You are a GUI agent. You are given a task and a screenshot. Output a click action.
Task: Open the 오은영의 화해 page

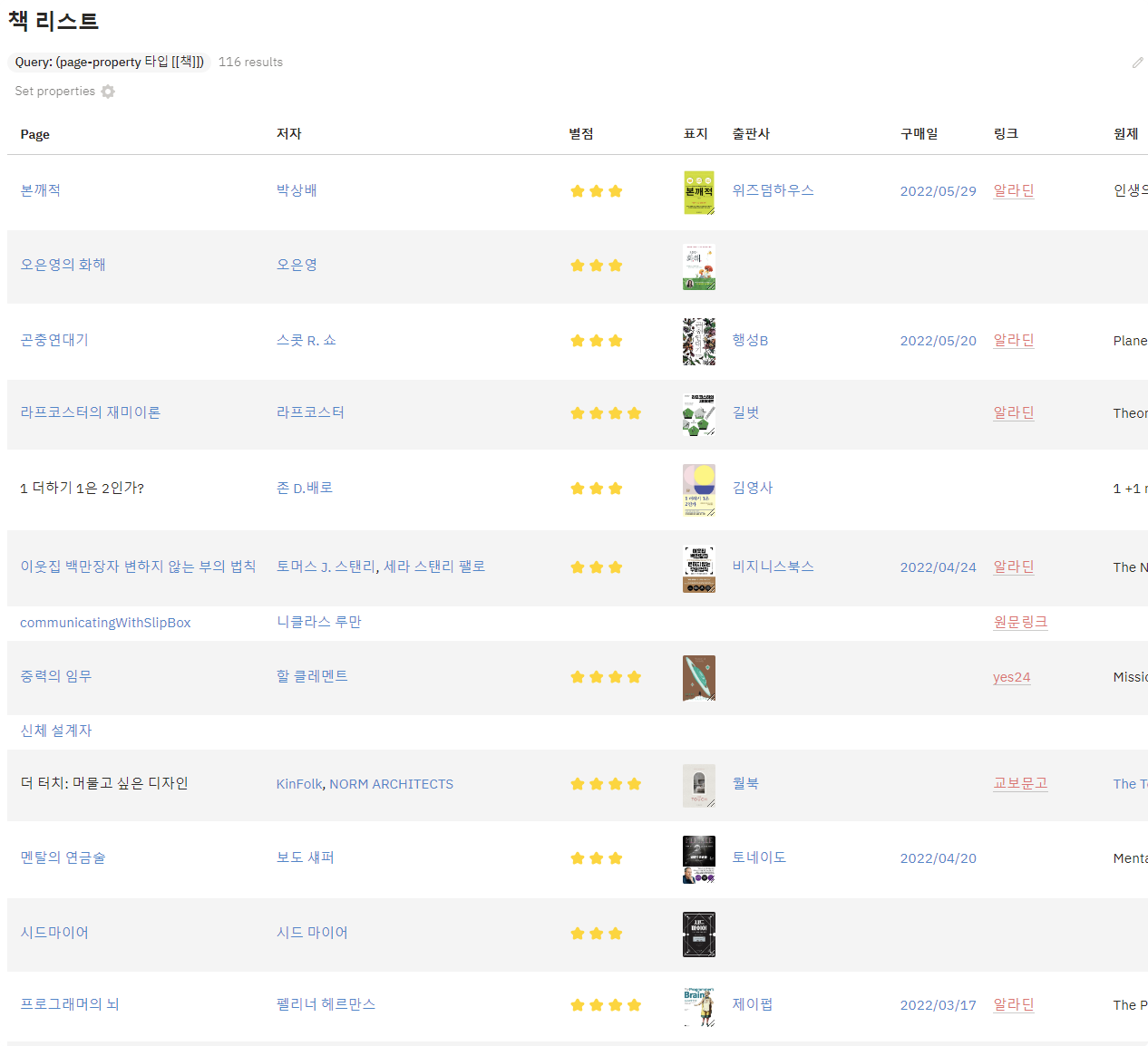(x=63, y=265)
